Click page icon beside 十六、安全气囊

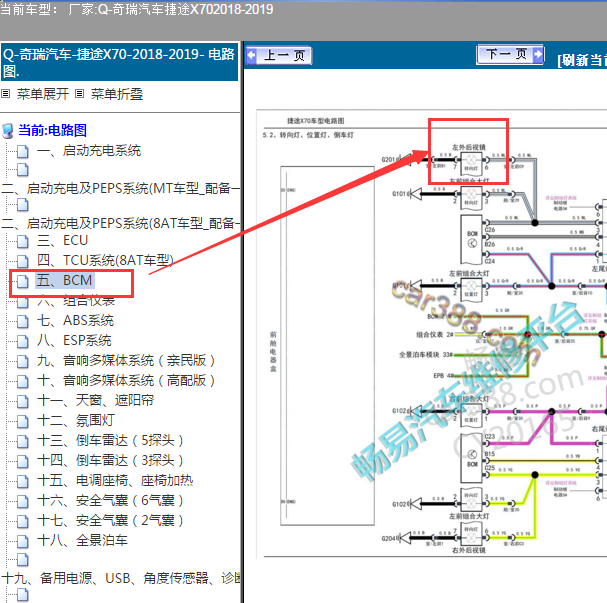click(23, 502)
